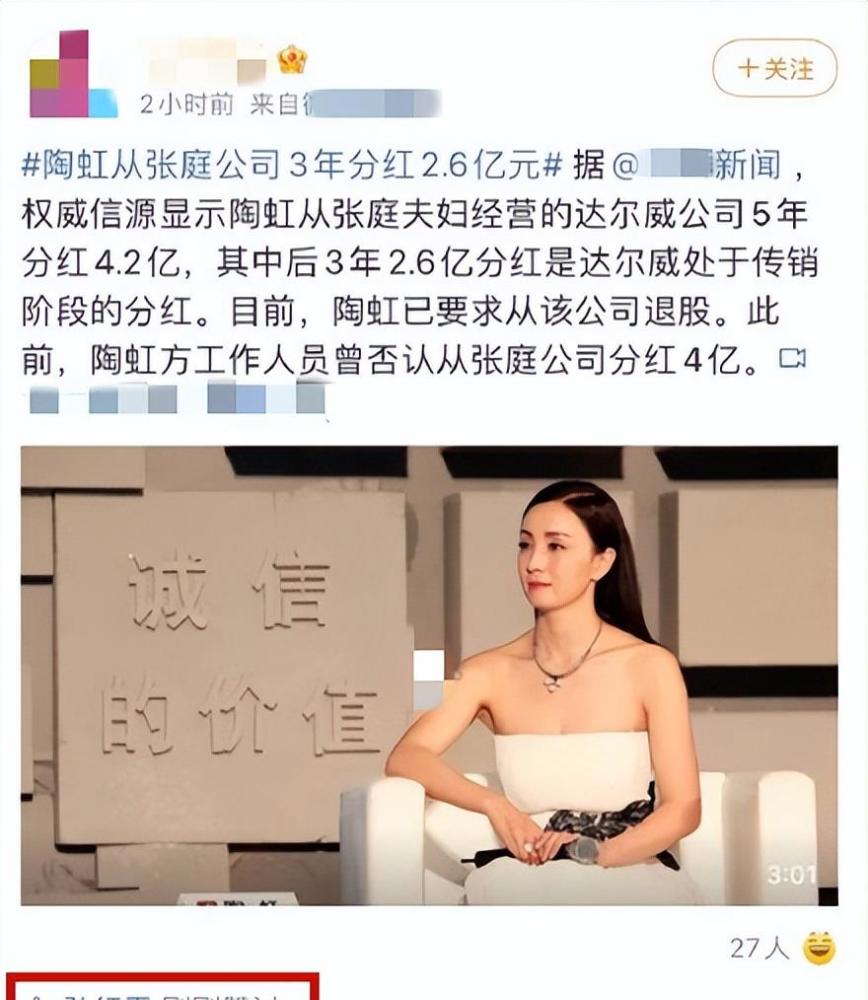Click the post body text paragraph
Viewport: 868px width, 1000px height.
pos(419,263)
